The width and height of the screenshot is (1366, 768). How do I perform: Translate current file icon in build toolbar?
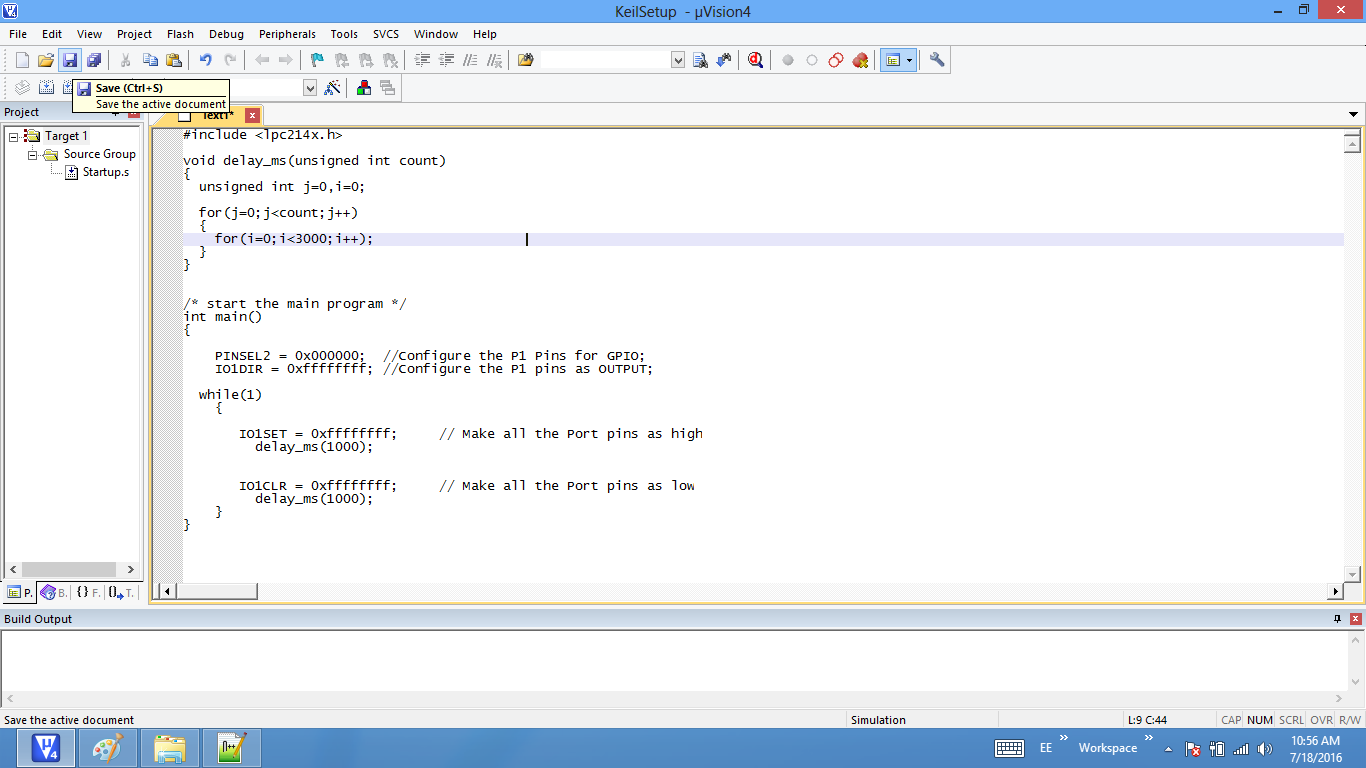pos(22,88)
